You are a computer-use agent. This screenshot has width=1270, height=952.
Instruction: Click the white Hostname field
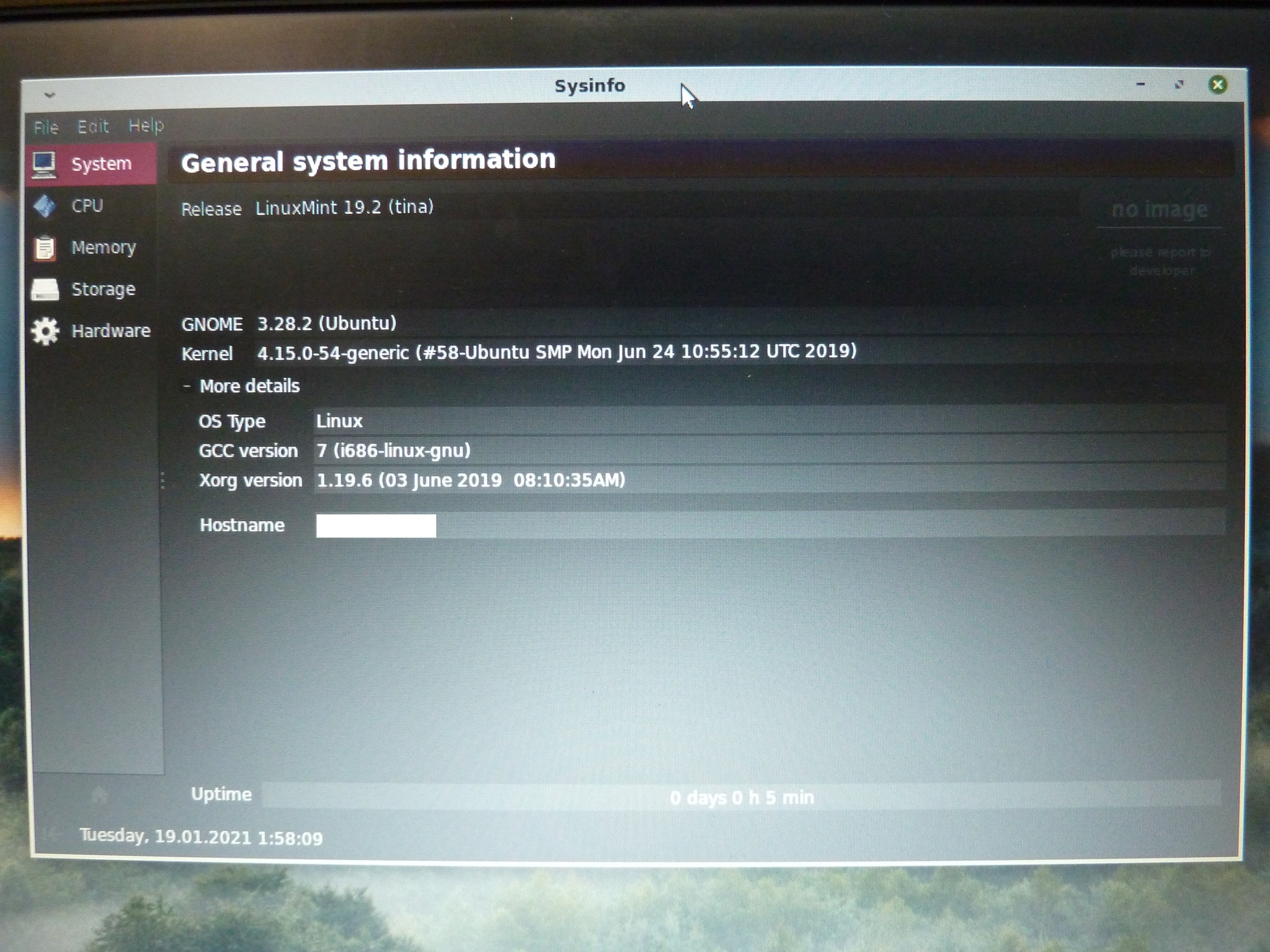(x=376, y=526)
